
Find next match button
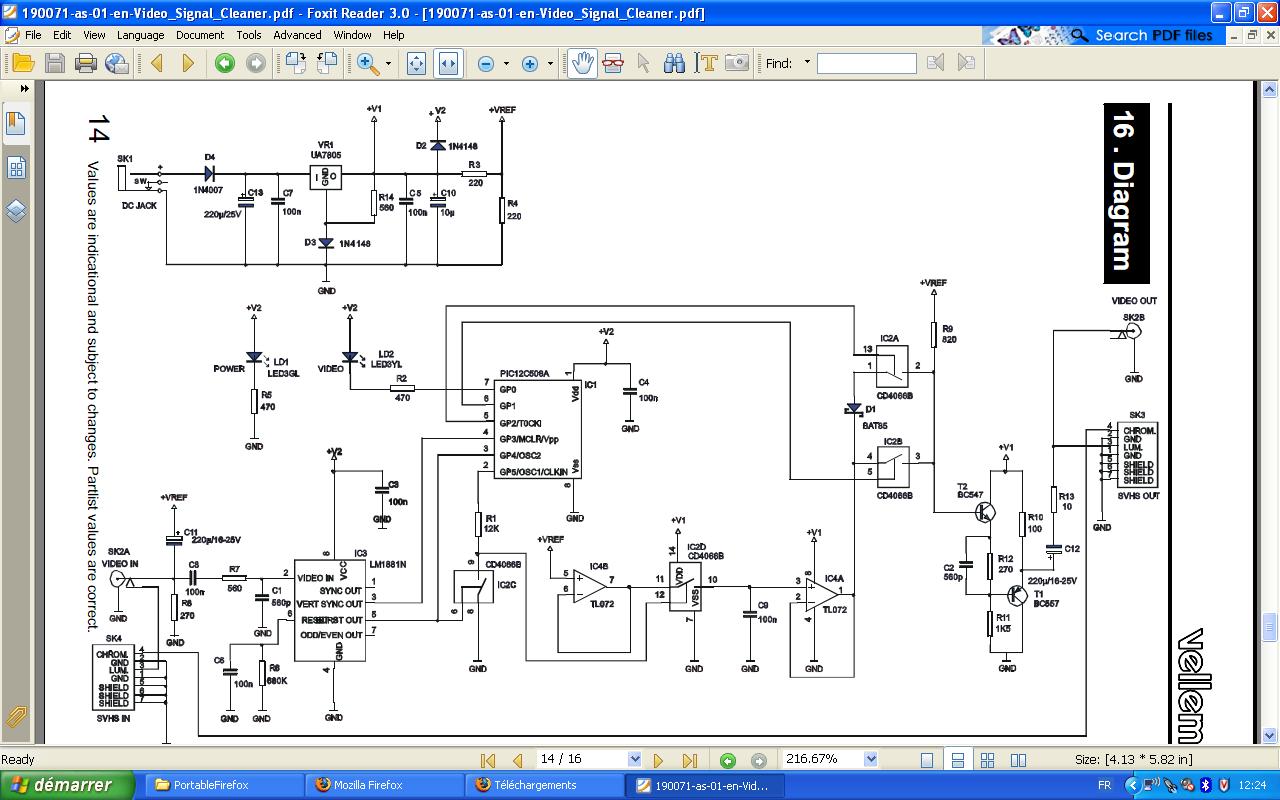pyautogui.click(x=966, y=63)
